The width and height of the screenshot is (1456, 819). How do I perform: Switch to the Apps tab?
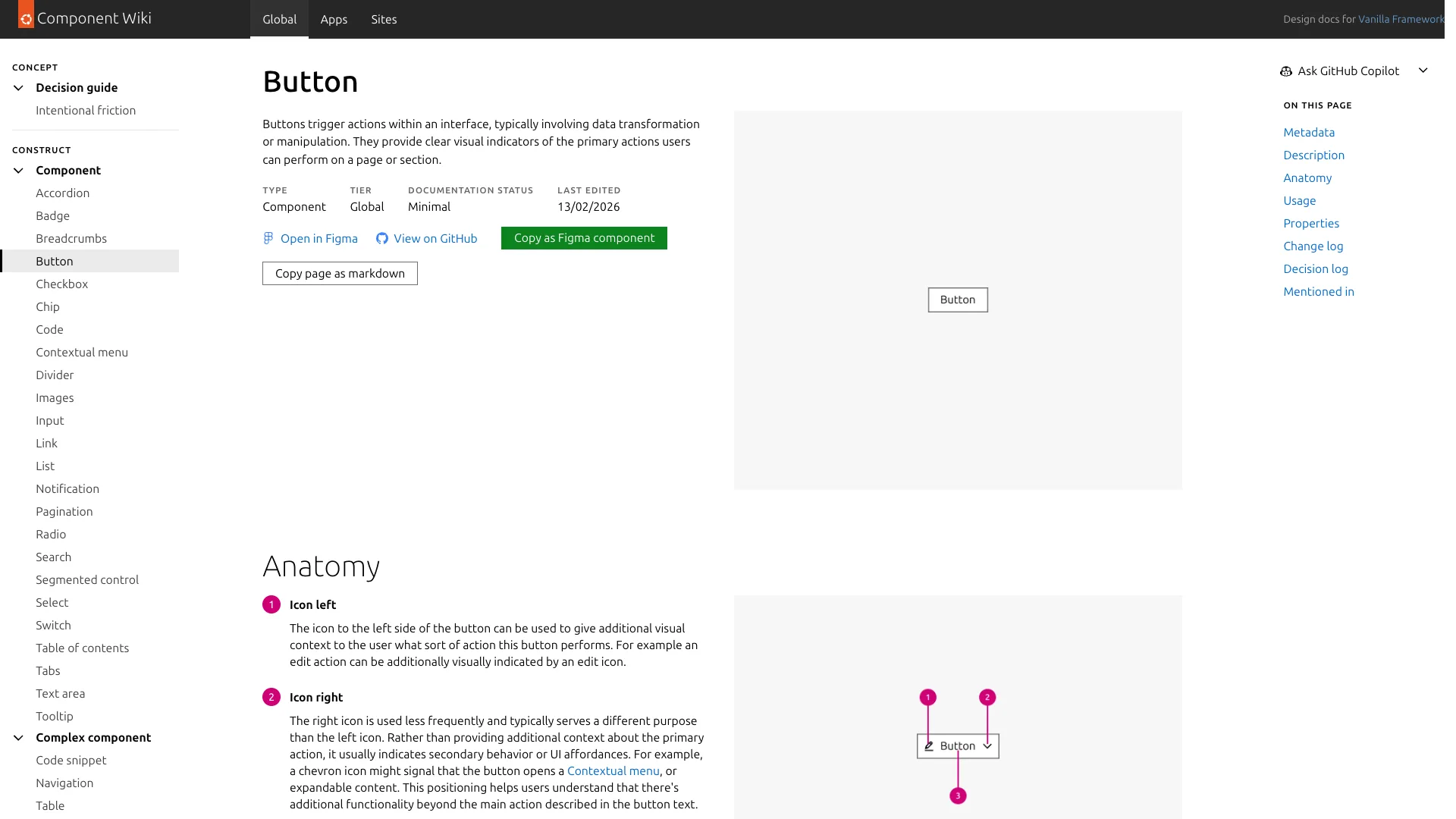334,19
